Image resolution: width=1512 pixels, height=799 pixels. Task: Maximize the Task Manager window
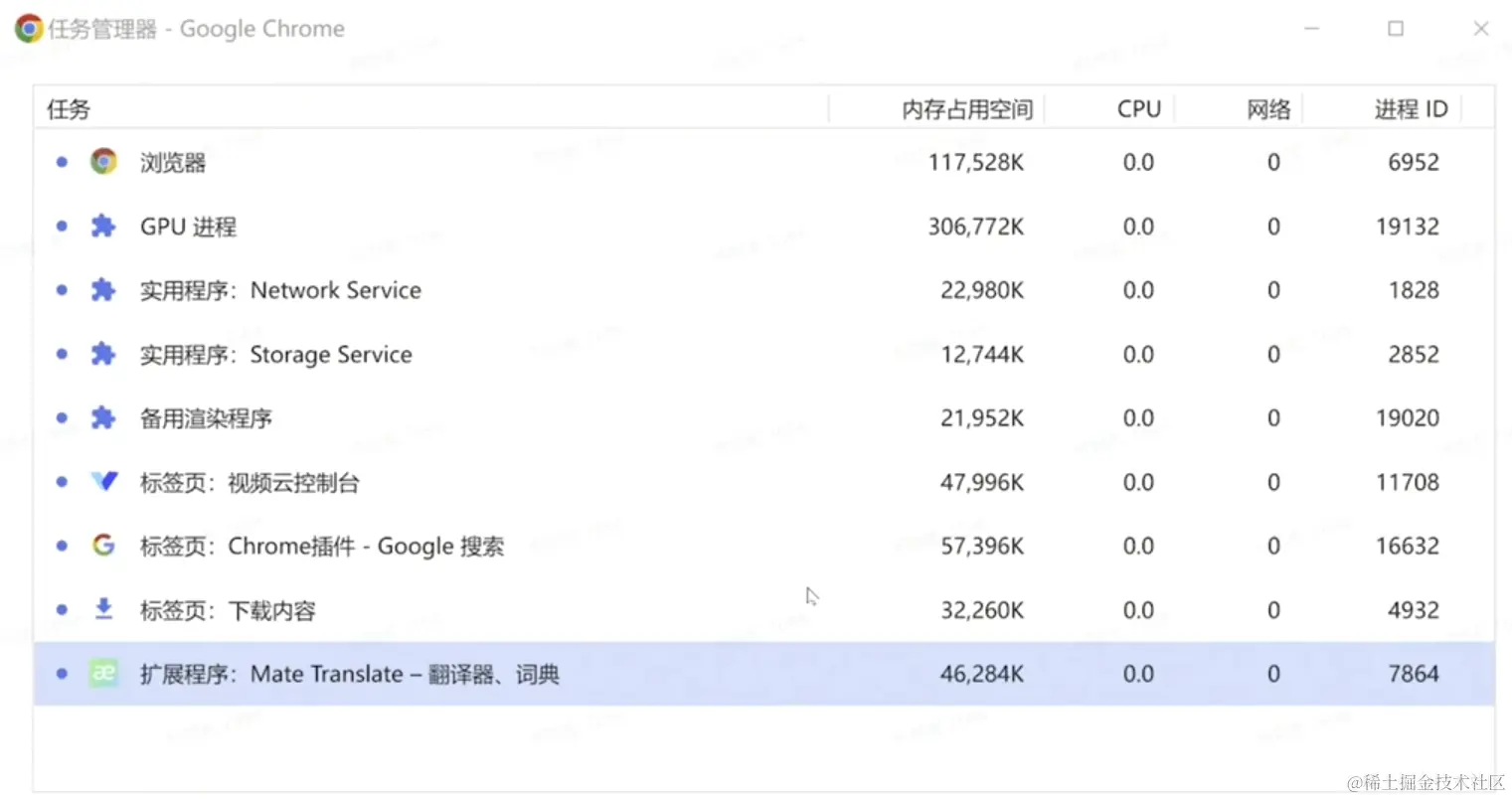tap(1396, 29)
